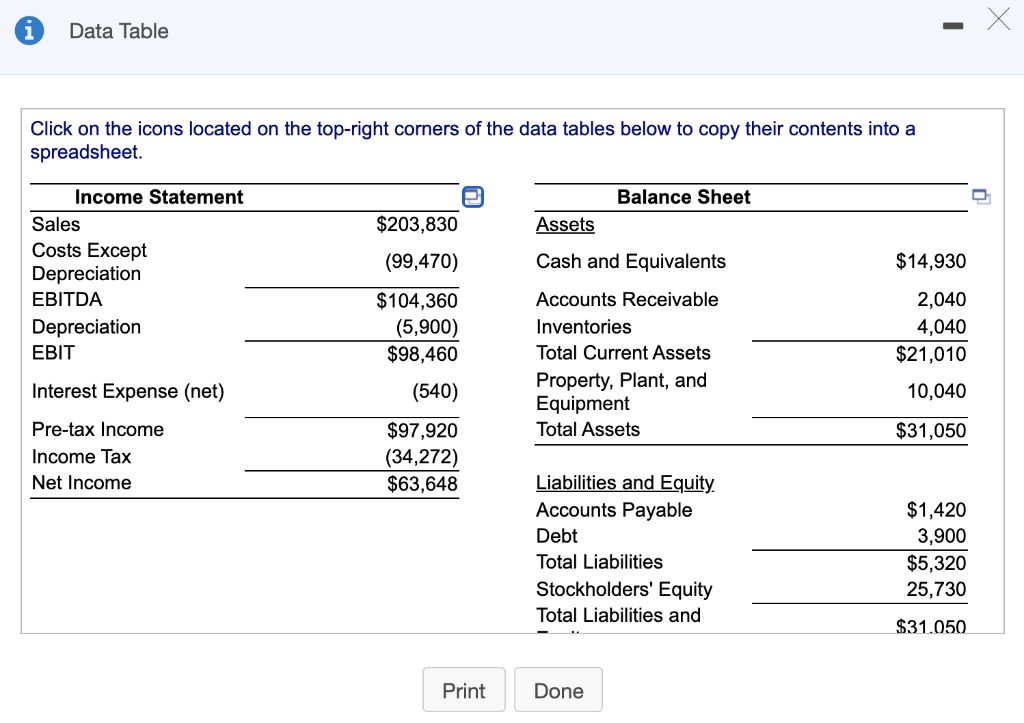Viewport: 1024px width, 723px height.
Task: Click the Liabilities and Equity heading
Action: (x=625, y=483)
